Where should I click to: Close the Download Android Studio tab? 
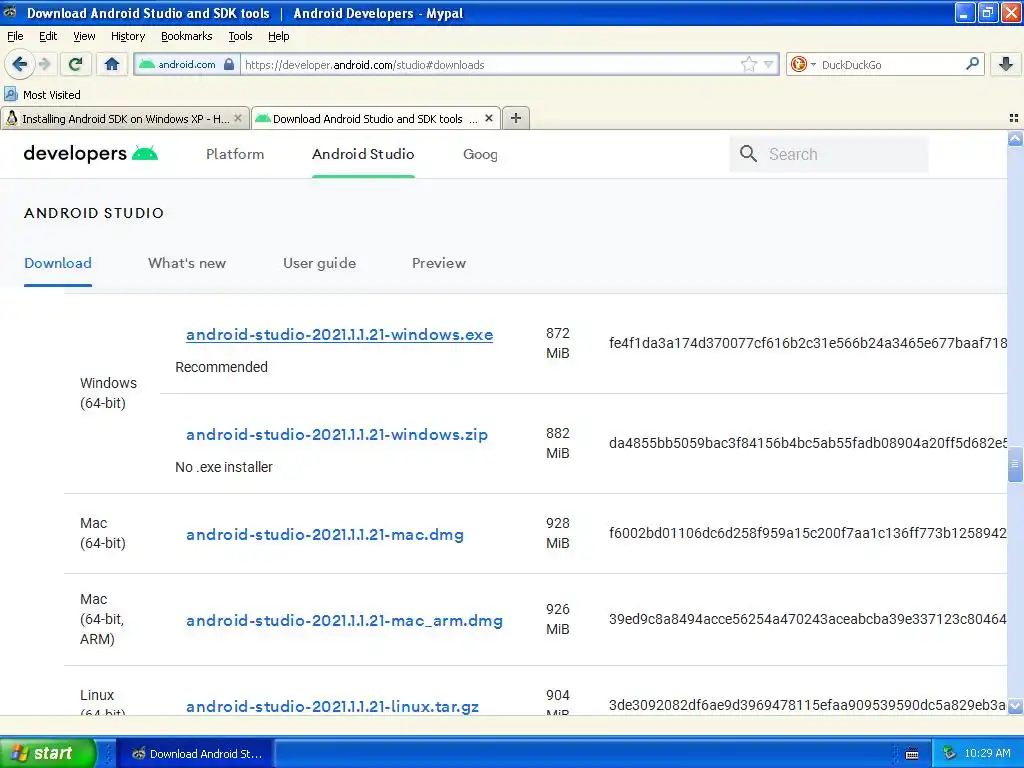click(488, 118)
